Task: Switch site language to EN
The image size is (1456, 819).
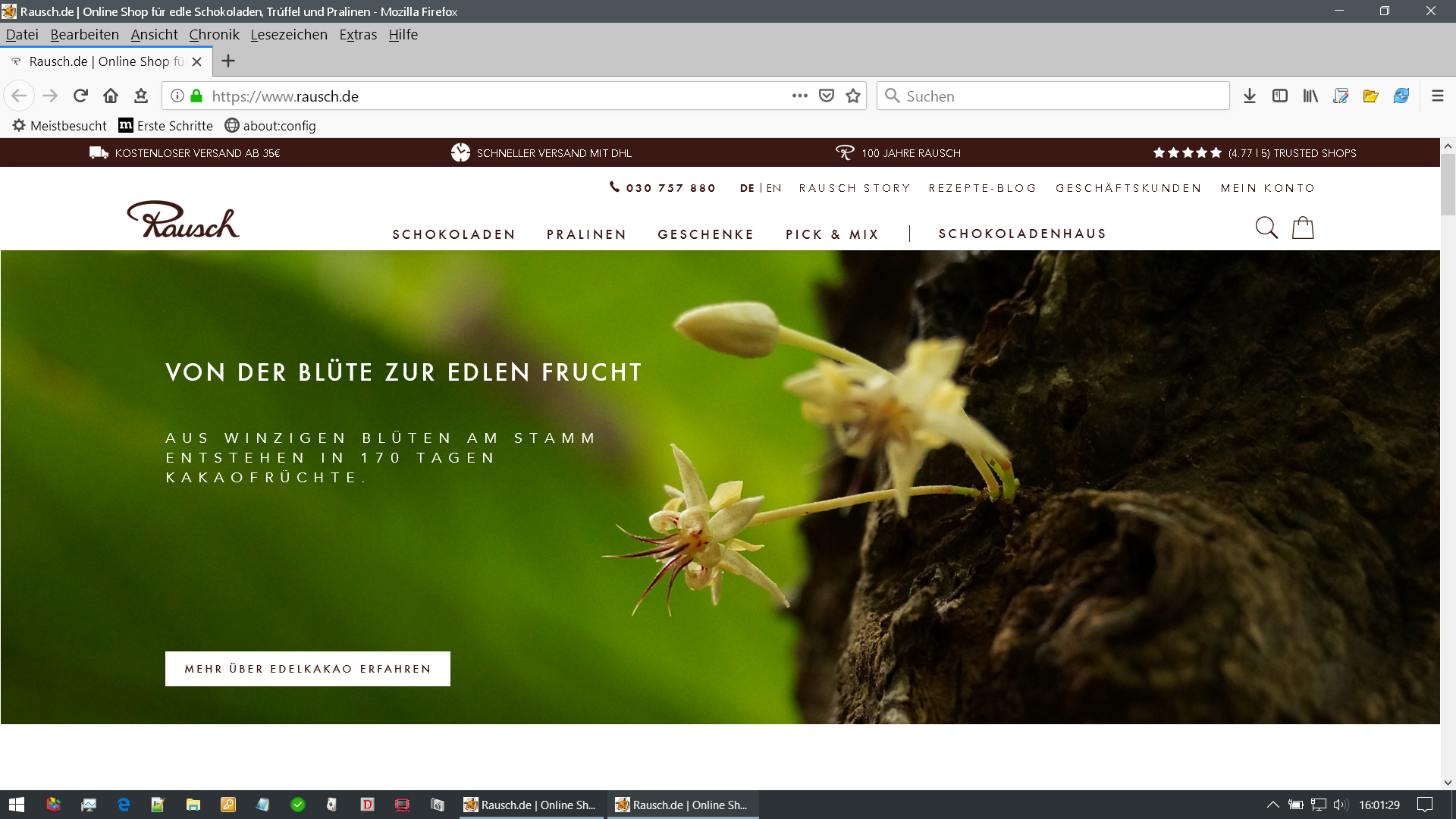Action: 773,188
